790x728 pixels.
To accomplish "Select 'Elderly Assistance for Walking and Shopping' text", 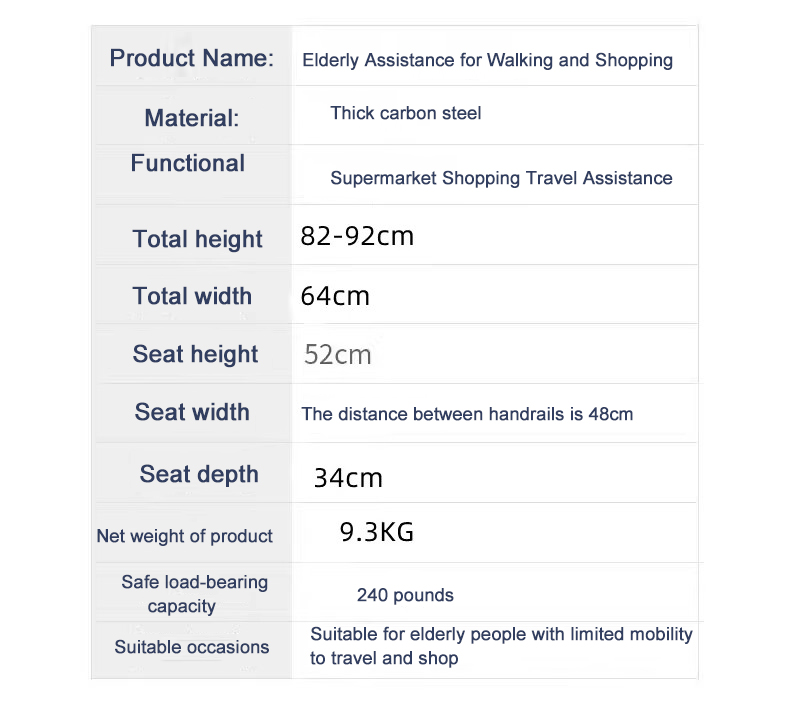I will 487,60.
